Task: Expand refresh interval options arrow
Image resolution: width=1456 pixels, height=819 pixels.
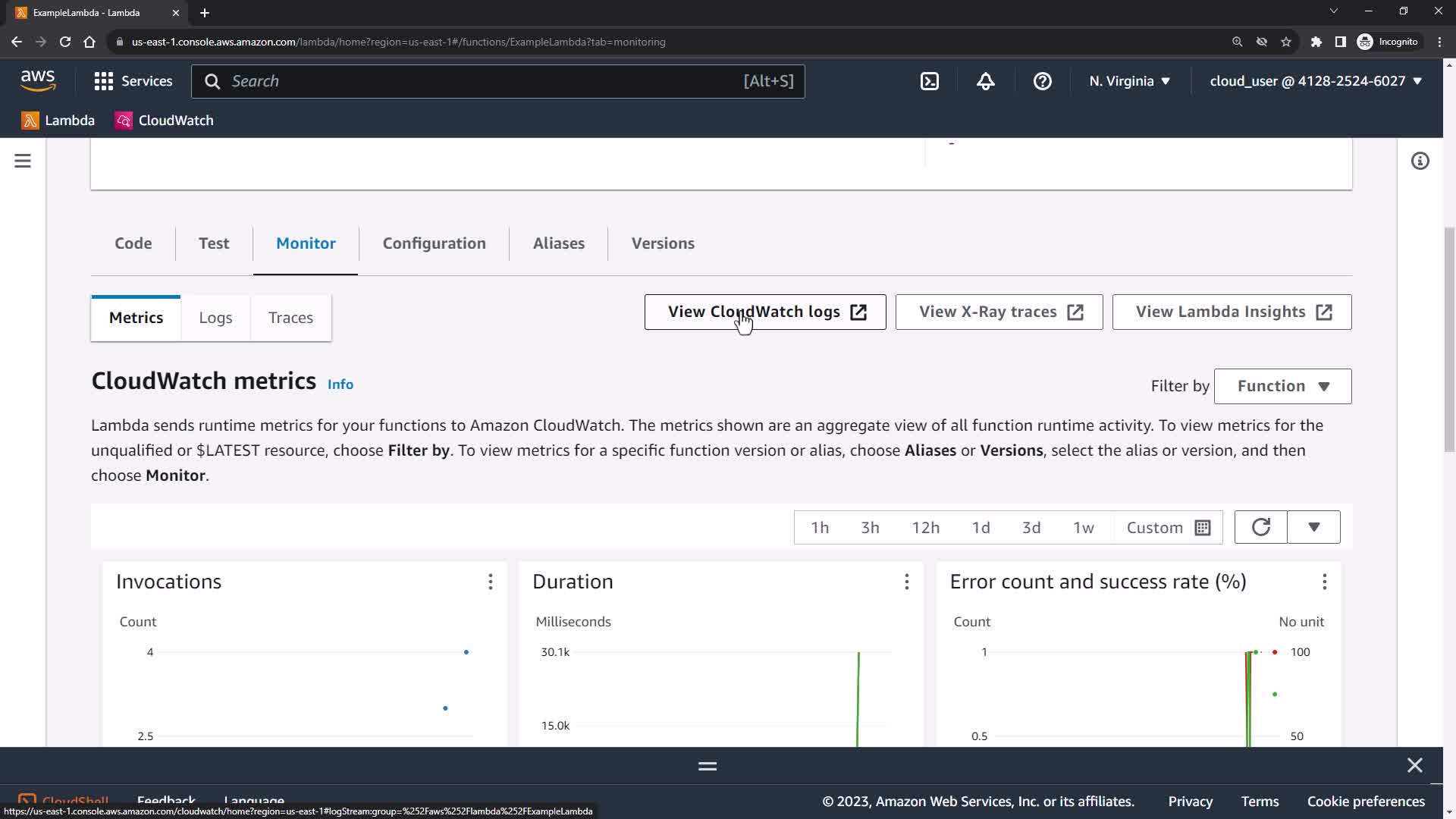Action: coord(1314,527)
